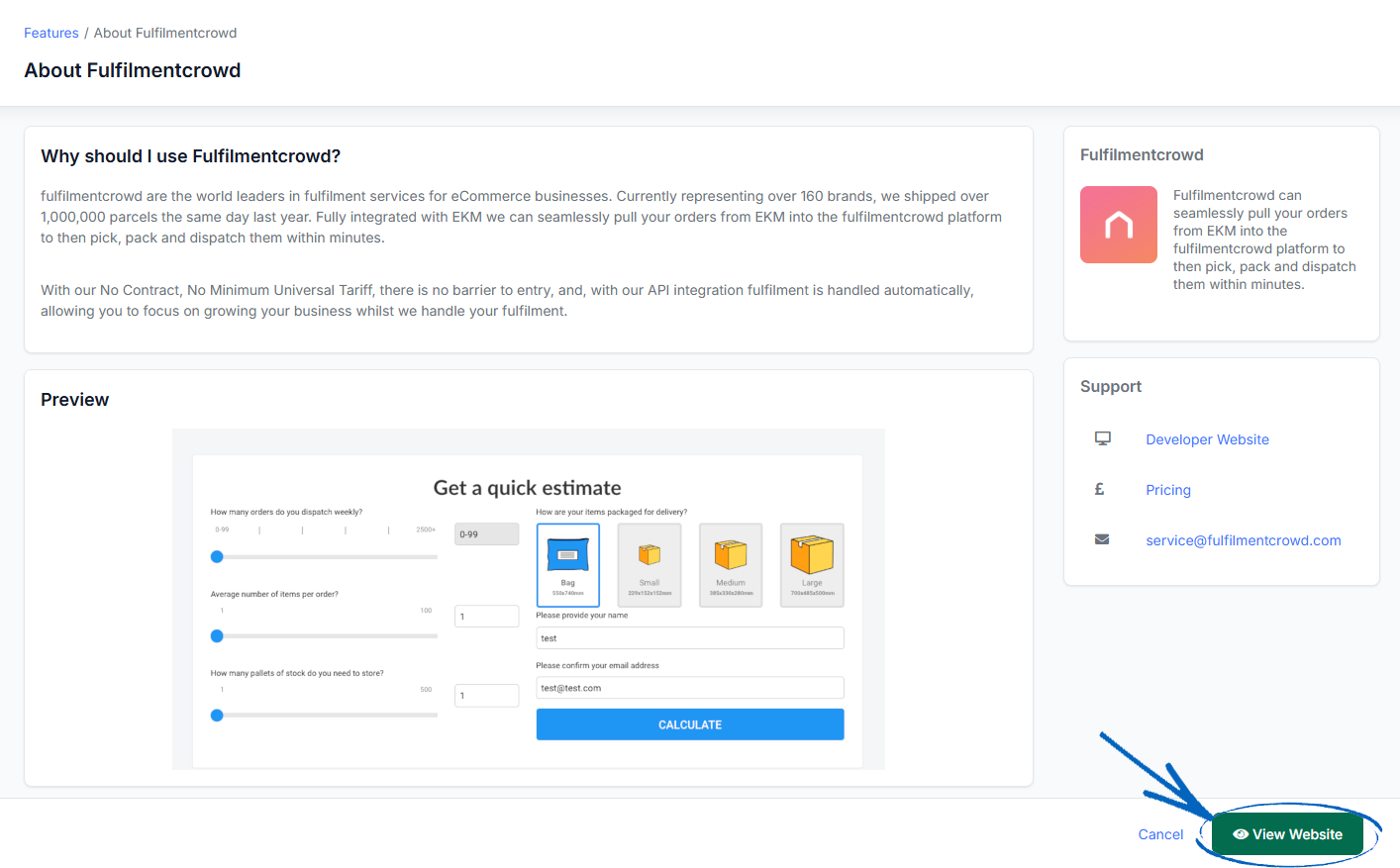Click the email field with test@test.com

tap(690, 688)
